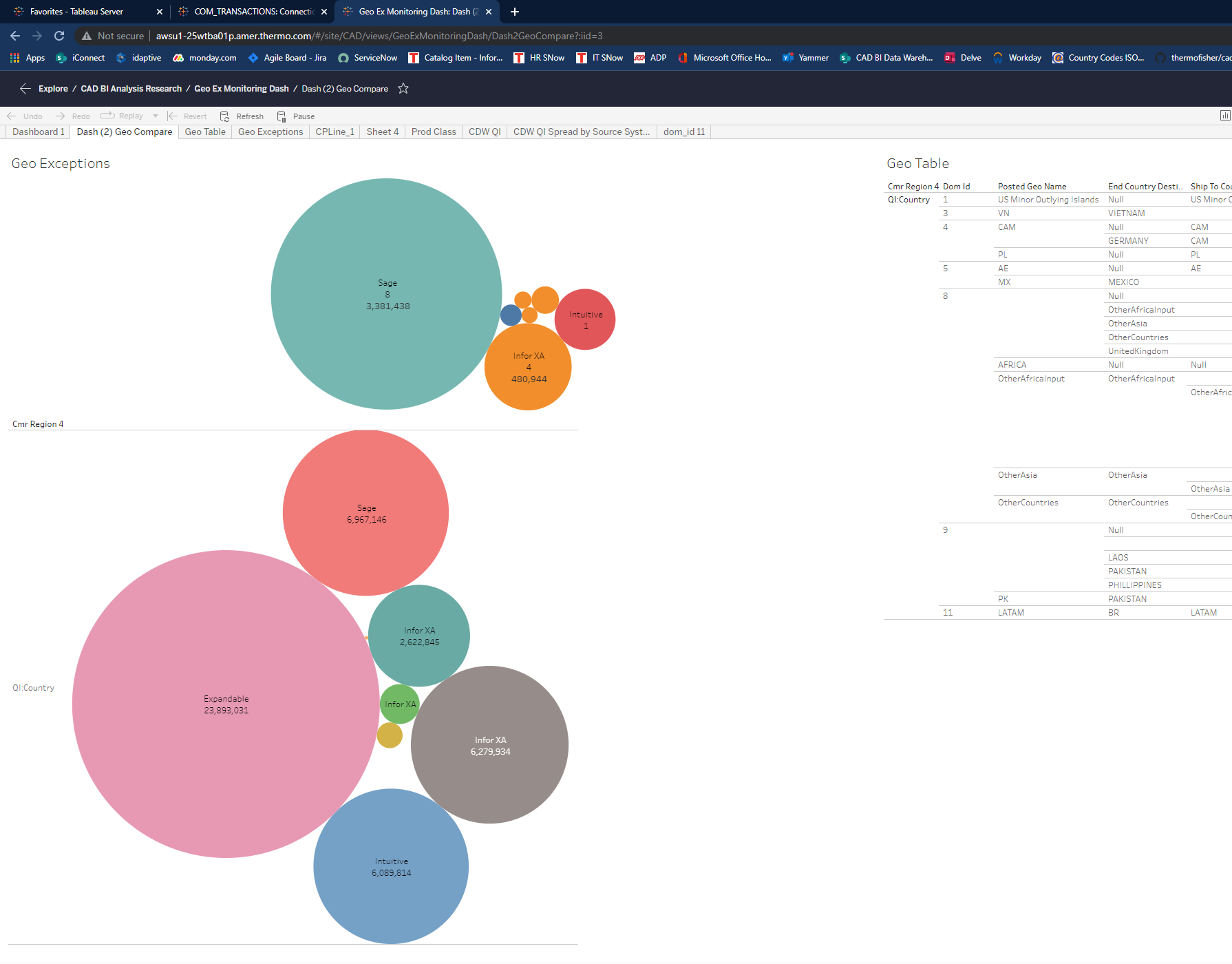Click the US Minor Outlying Islands cell

1048,200
